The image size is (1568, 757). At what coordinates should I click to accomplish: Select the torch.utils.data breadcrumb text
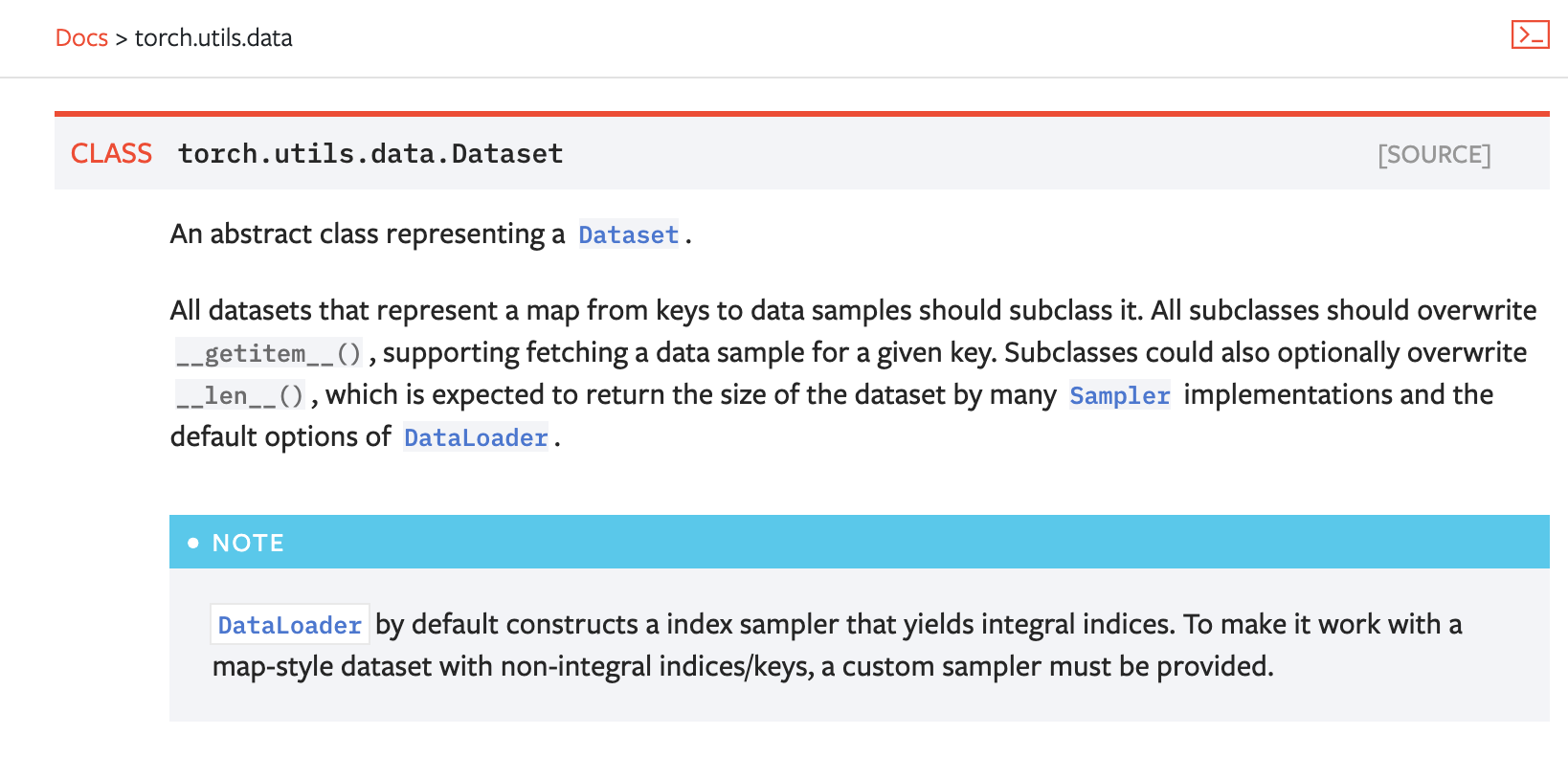(x=213, y=38)
